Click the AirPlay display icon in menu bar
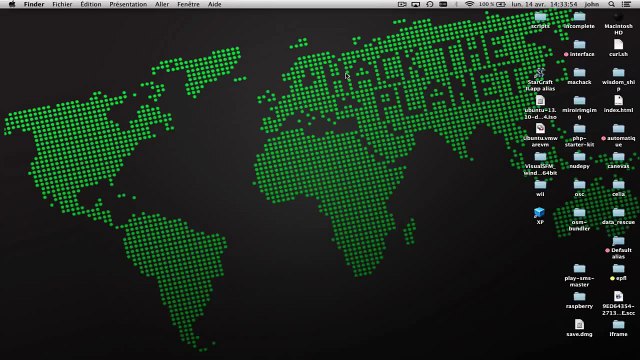The width and height of the screenshot is (640, 360). click(x=416, y=4)
